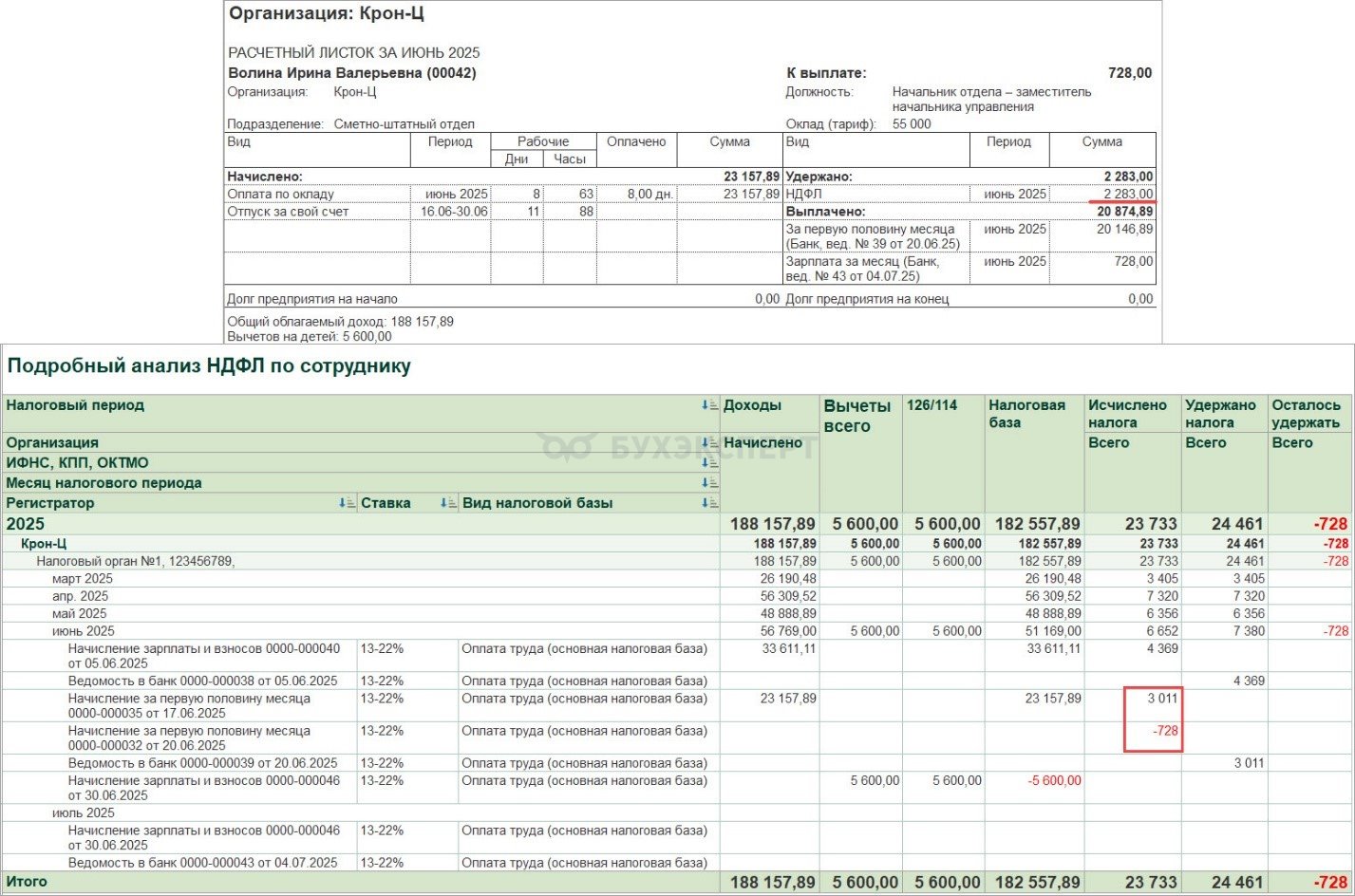The width and height of the screenshot is (1355, 896).
Task: Select Налоговый орган №1, 123456789 row
Action: 678,561
